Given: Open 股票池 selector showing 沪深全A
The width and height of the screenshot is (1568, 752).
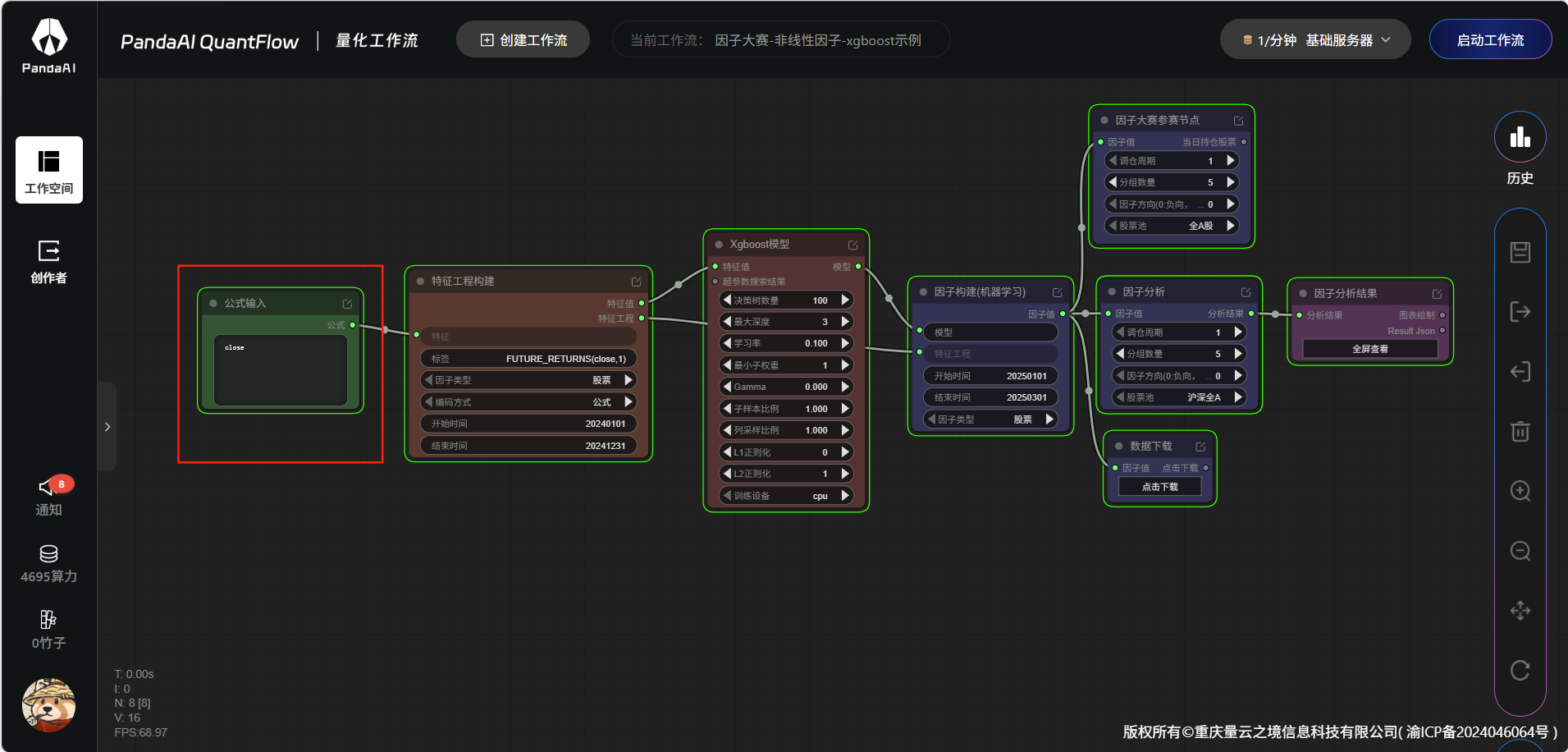Looking at the screenshot, I should (x=1178, y=397).
